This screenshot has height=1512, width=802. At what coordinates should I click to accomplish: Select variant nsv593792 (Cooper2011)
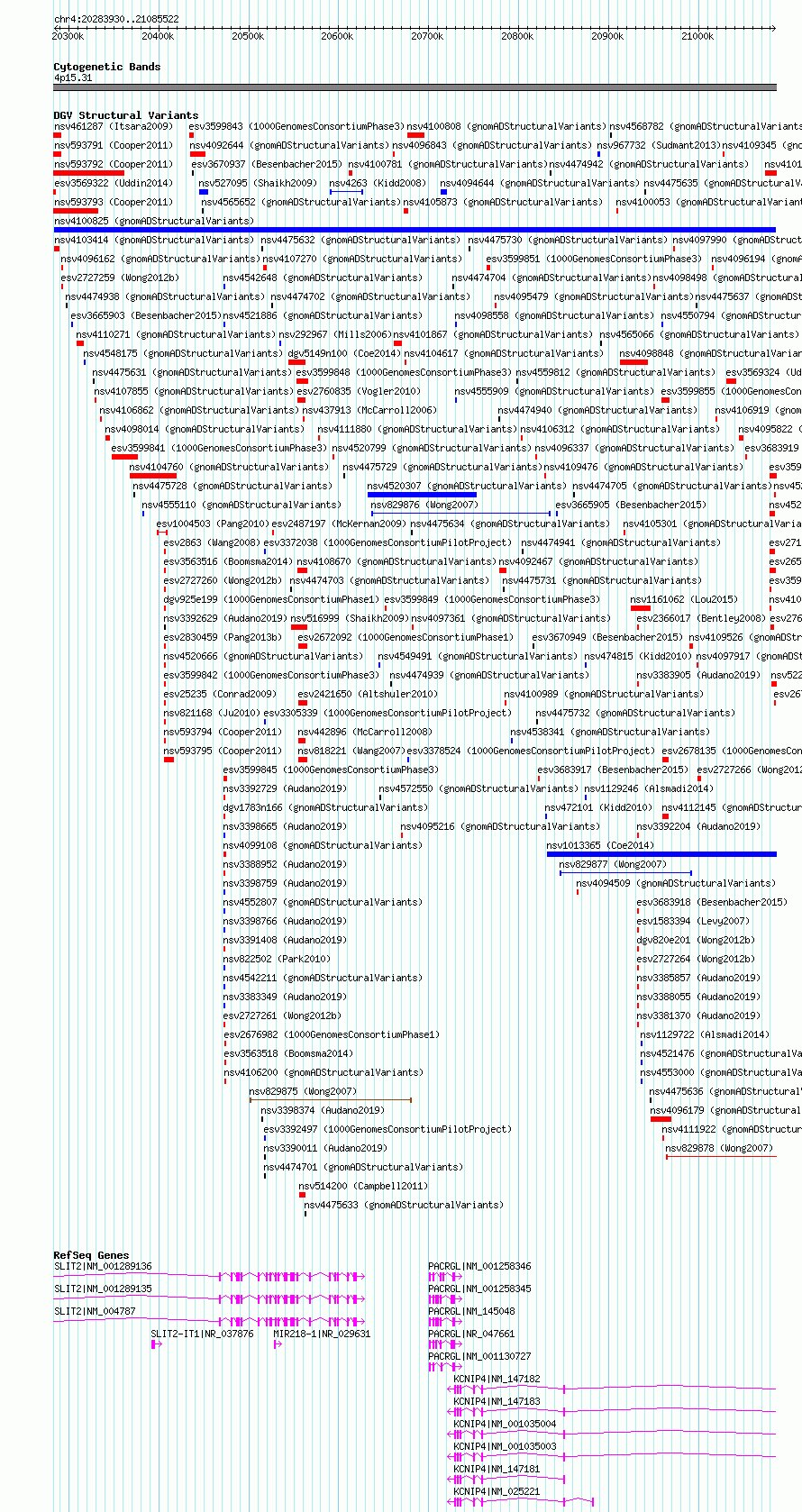(x=113, y=164)
